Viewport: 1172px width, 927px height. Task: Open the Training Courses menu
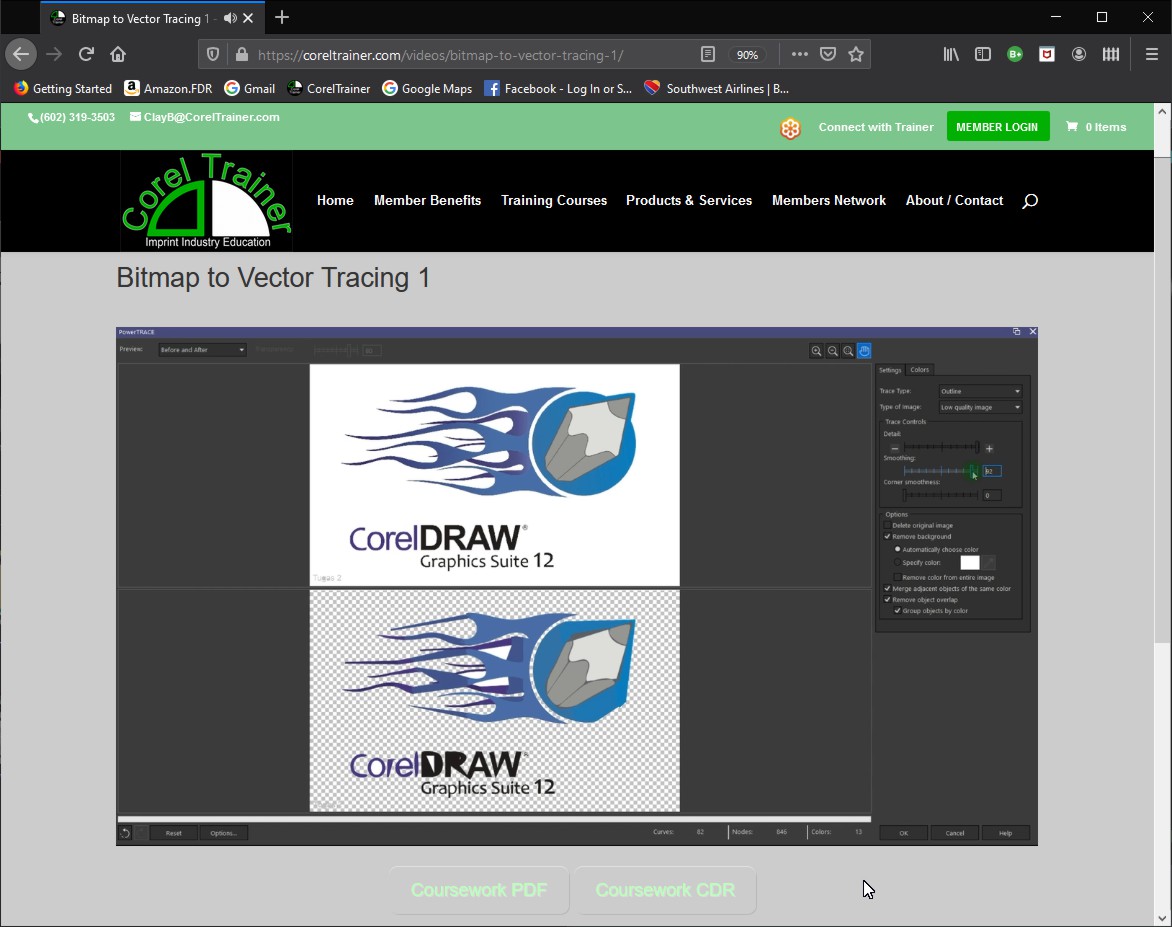tap(554, 200)
